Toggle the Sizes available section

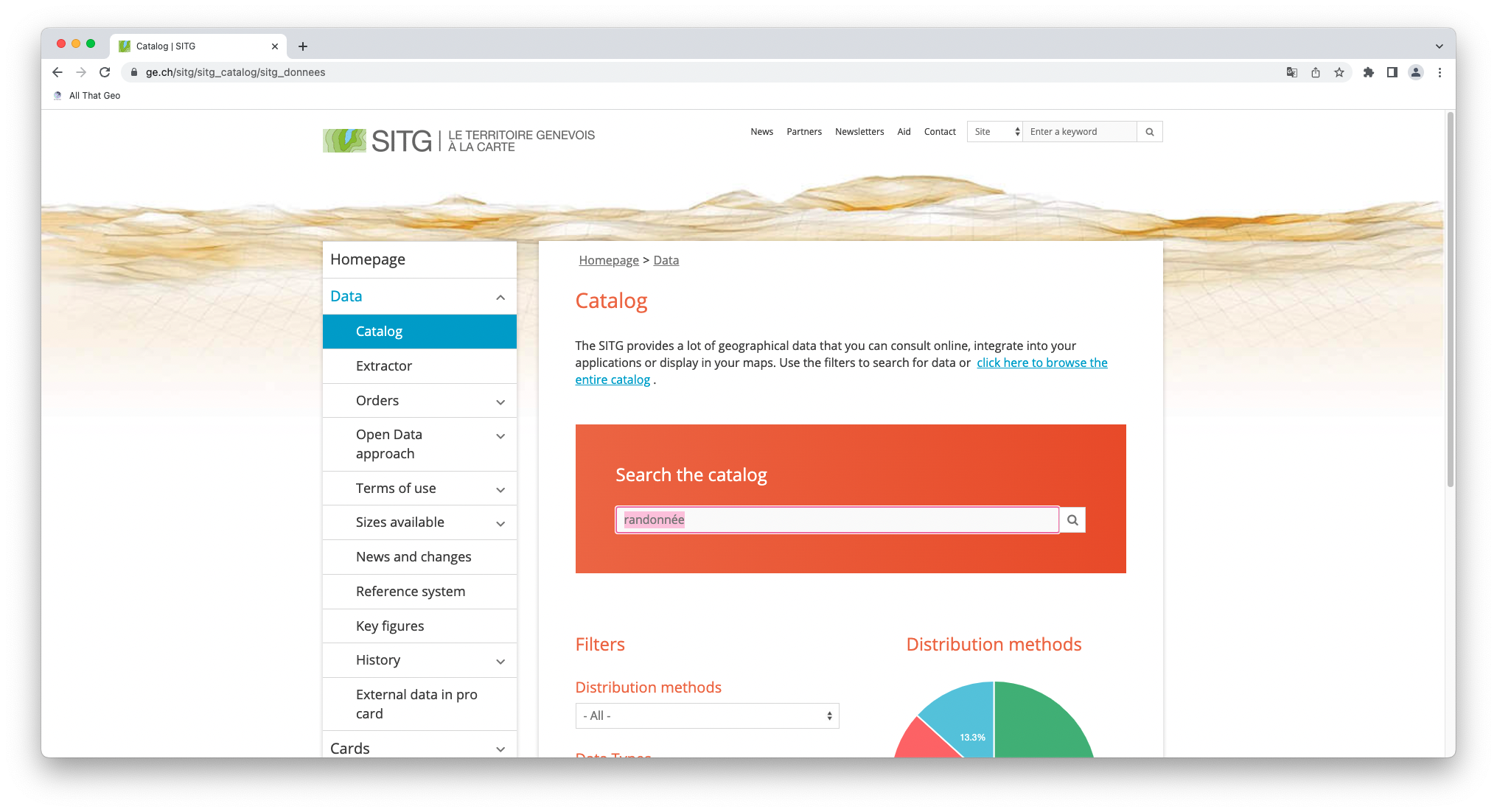(501, 522)
